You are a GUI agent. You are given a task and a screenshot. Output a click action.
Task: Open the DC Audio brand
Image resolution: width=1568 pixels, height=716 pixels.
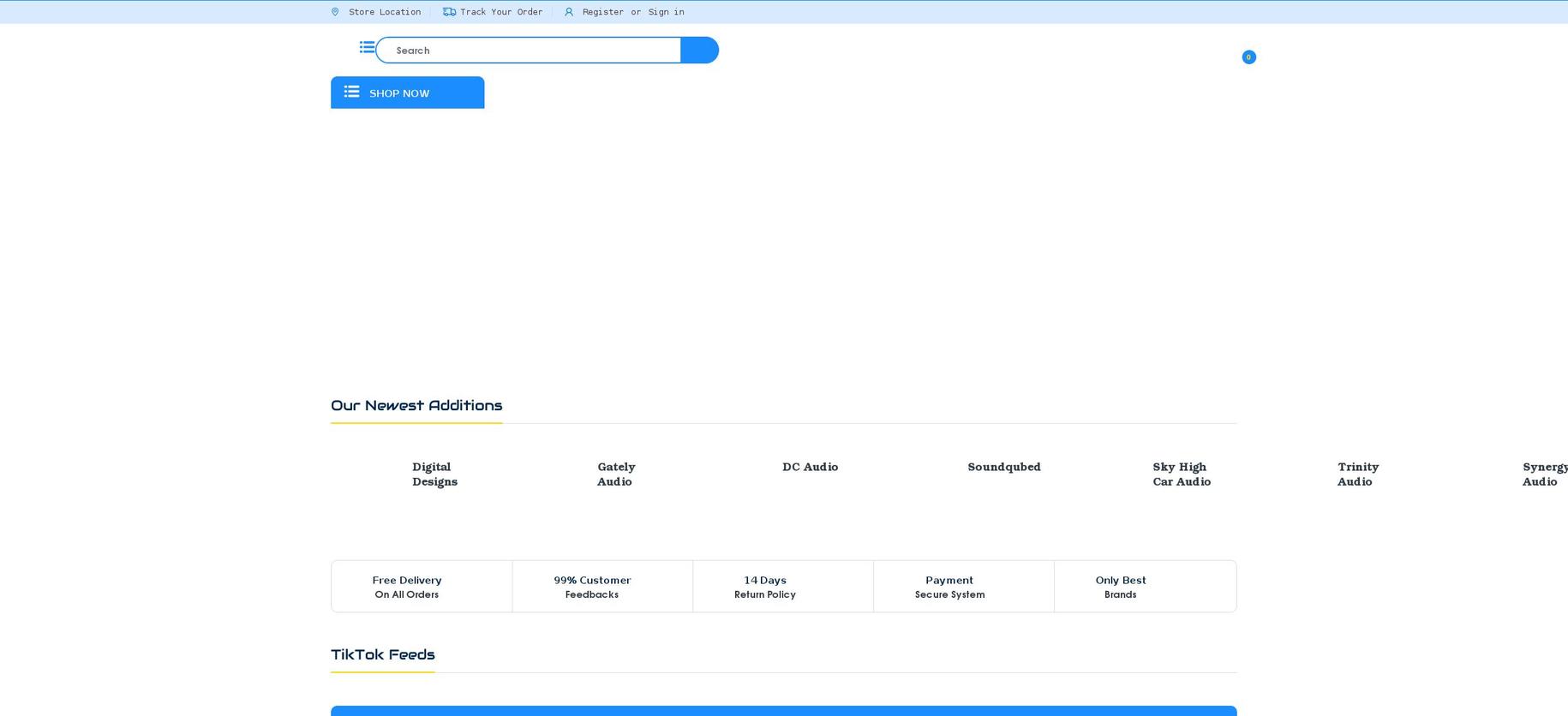(810, 467)
